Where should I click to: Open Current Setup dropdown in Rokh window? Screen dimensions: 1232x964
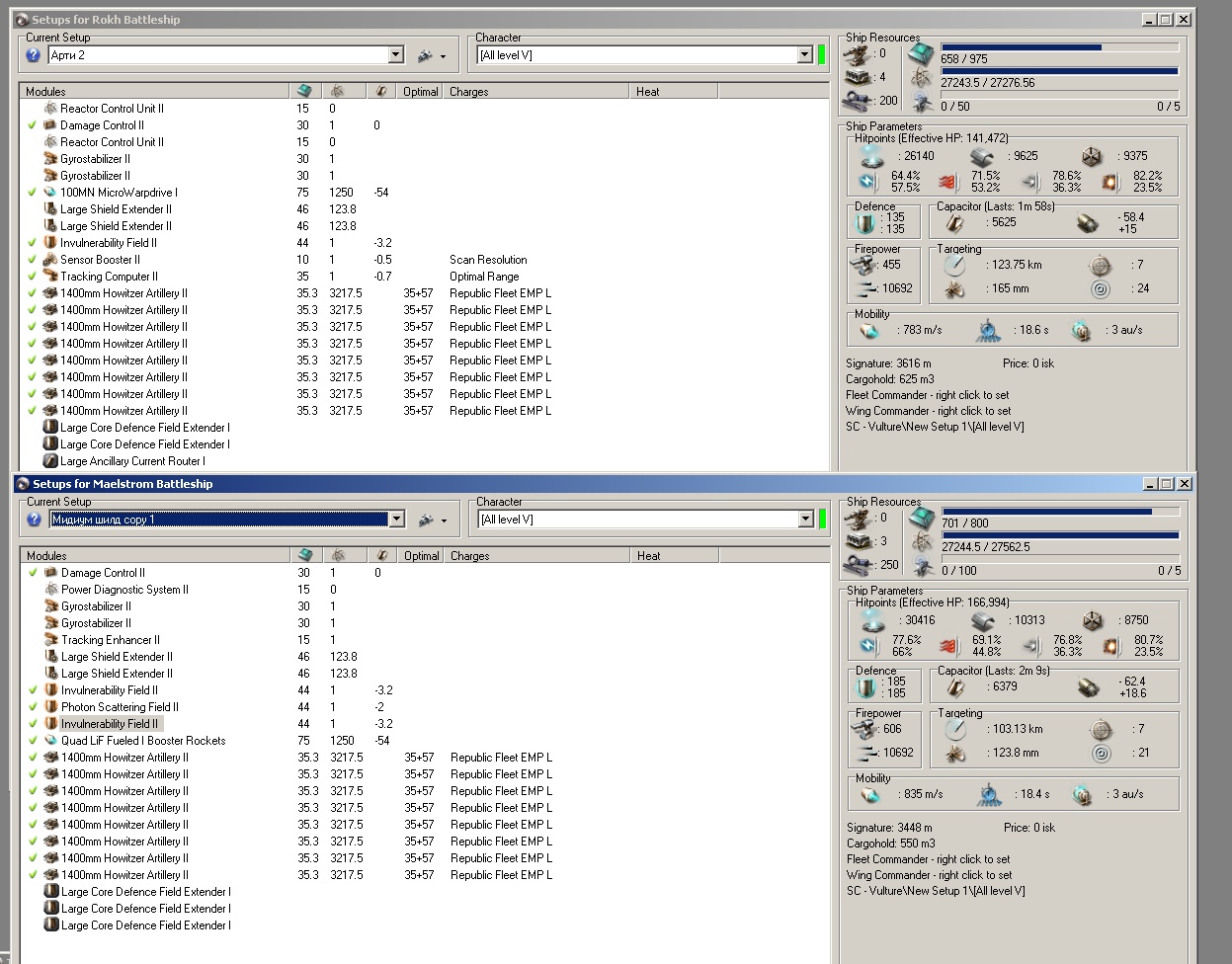pyautogui.click(x=396, y=55)
